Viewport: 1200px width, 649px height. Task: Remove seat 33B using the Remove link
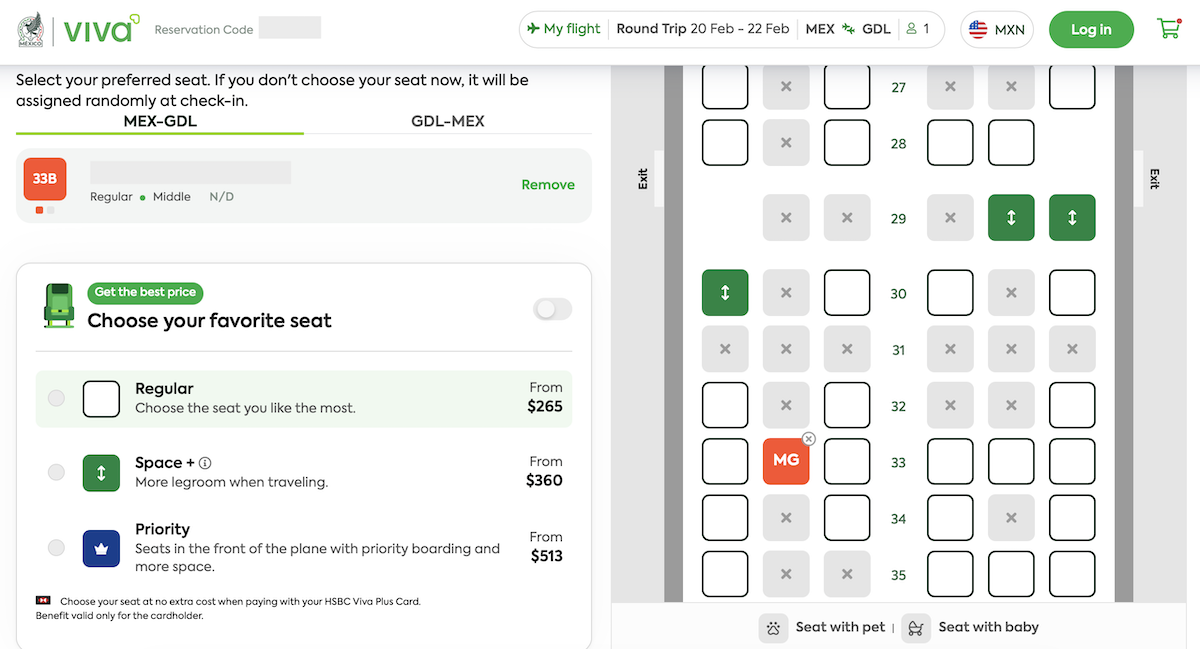(548, 185)
